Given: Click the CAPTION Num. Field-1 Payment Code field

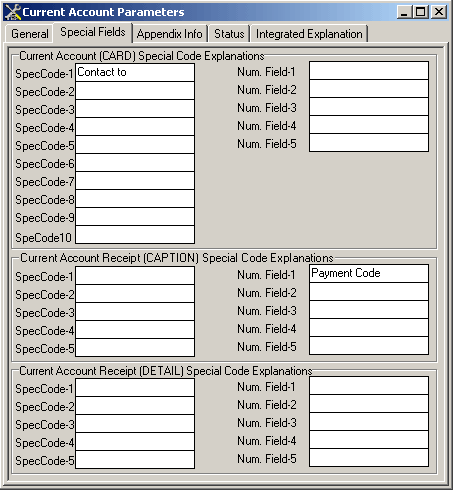Looking at the screenshot, I should pos(369,274).
